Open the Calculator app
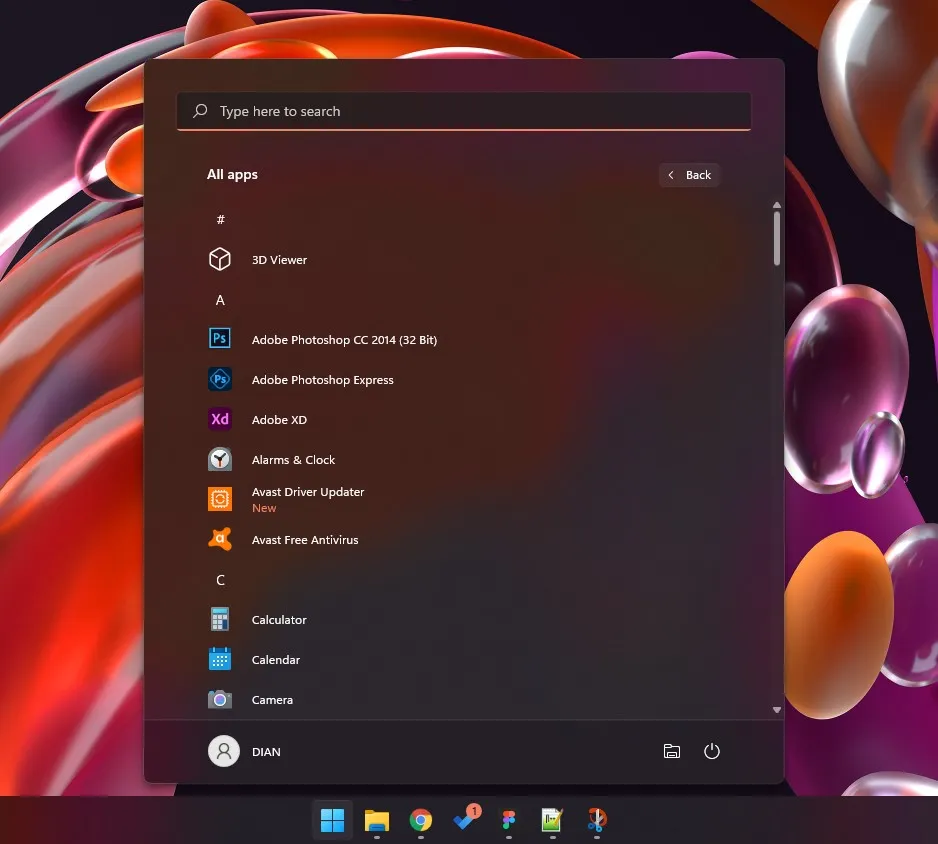 point(278,619)
